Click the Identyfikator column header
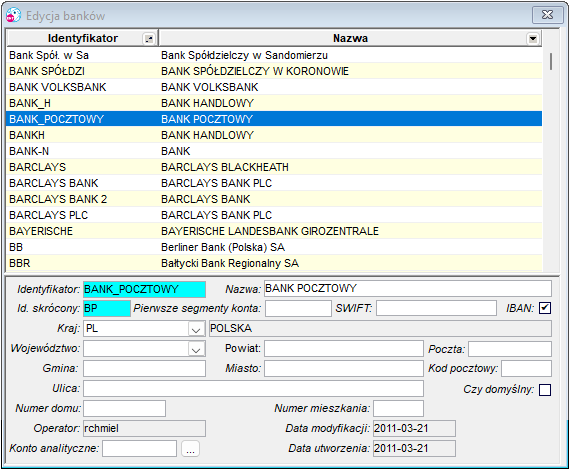570x470 pixels. (83, 38)
